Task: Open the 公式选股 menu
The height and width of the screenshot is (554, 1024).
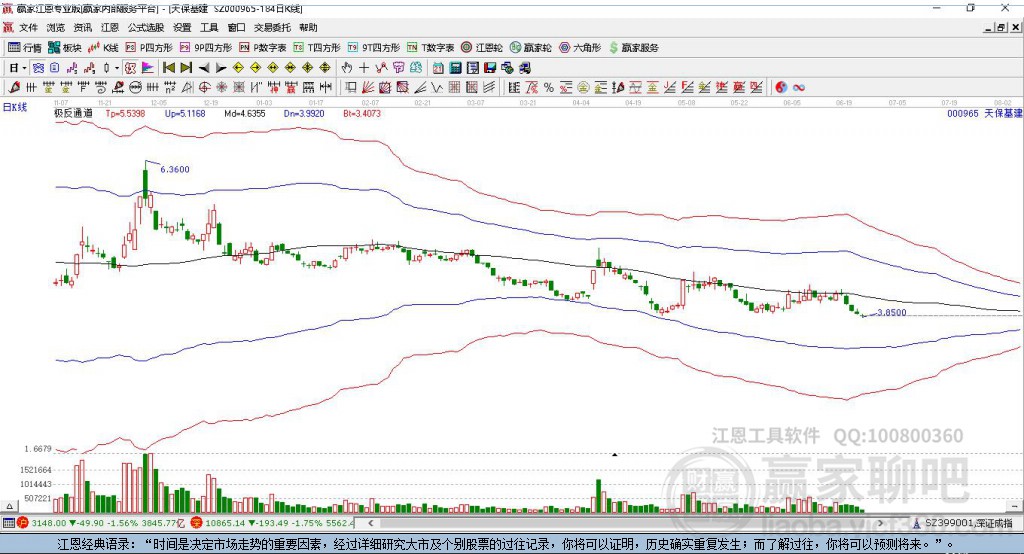Action: [146, 27]
